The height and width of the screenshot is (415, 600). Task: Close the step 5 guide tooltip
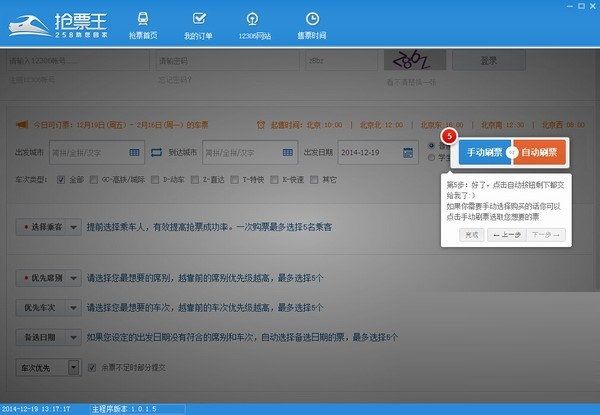click(472, 235)
